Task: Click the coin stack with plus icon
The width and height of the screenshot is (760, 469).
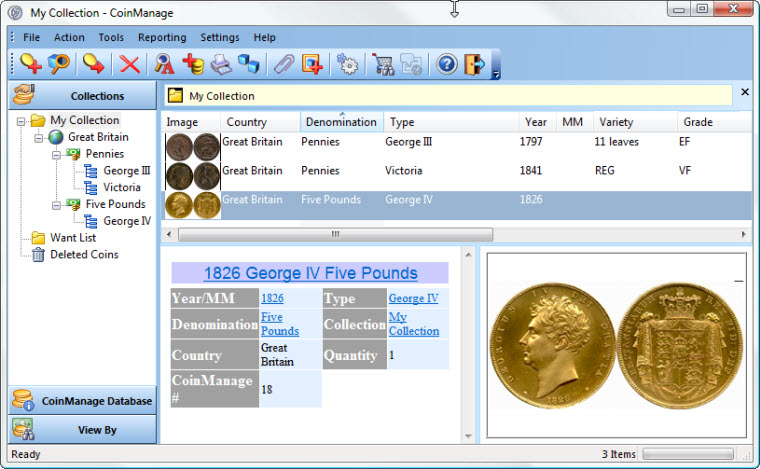Action: pyautogui.click(x=193, y=64)
